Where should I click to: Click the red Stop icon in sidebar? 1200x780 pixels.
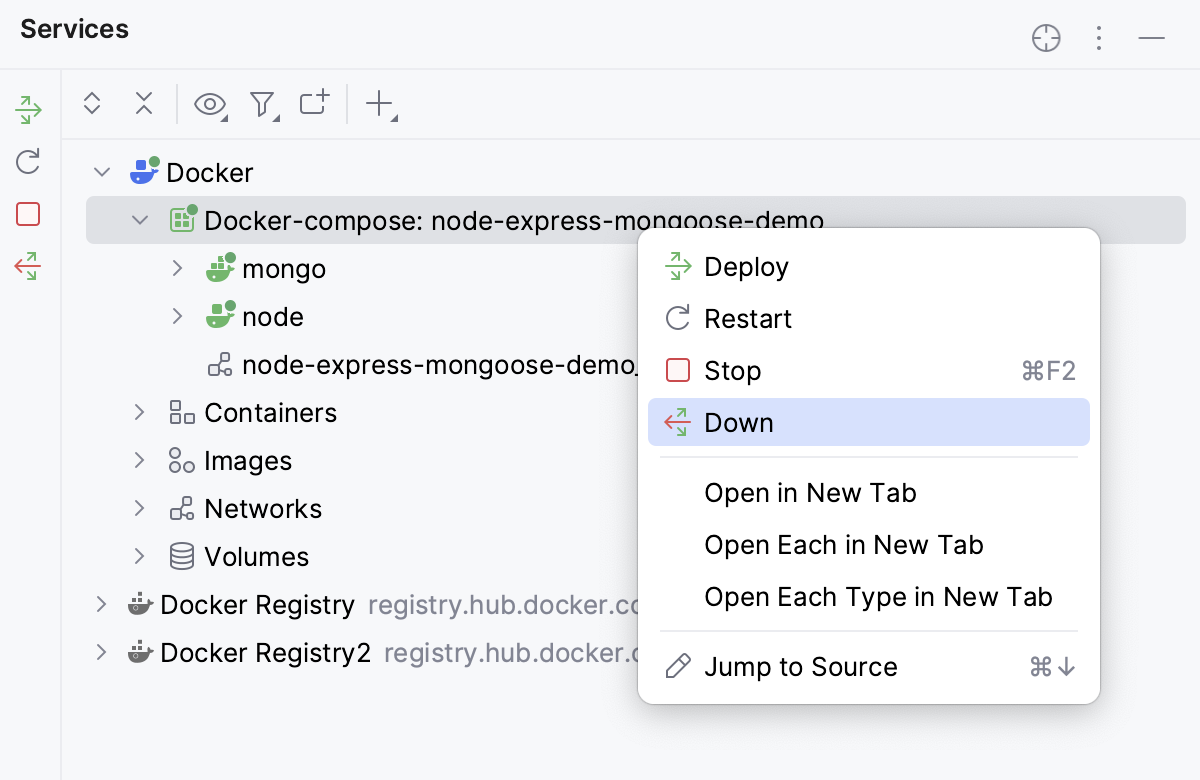click(27, 214)
